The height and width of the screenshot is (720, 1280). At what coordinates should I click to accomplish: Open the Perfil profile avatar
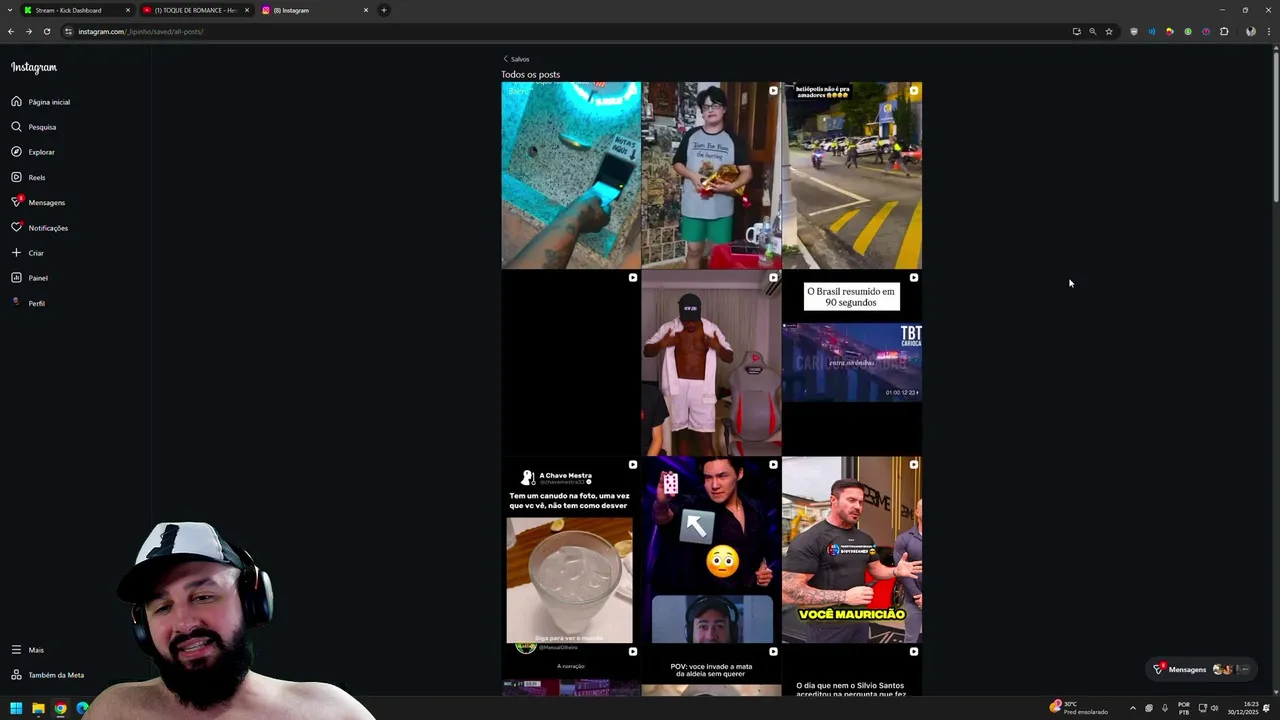pos(16,302)
